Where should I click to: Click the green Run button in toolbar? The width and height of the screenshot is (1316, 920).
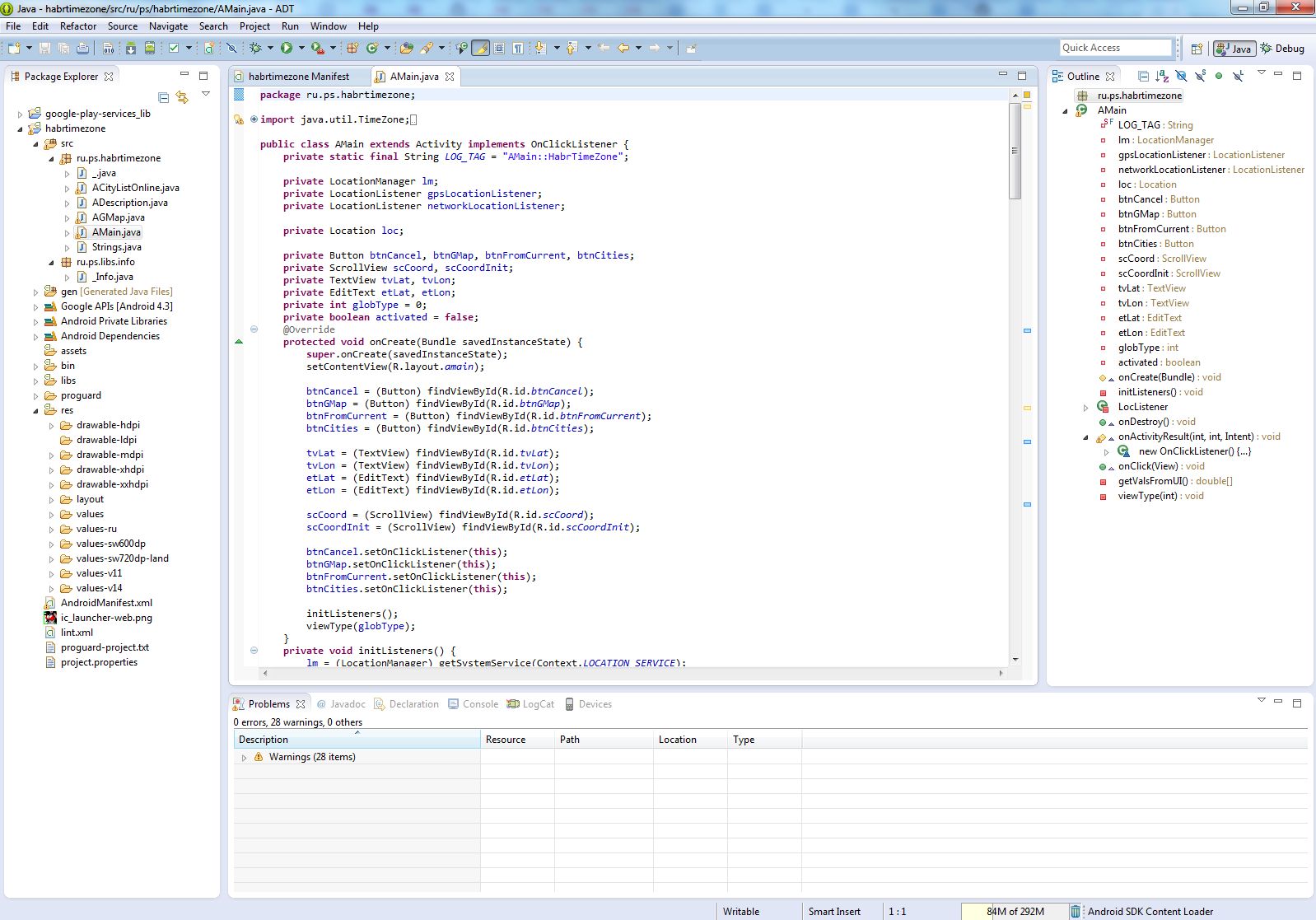(287, 48)
